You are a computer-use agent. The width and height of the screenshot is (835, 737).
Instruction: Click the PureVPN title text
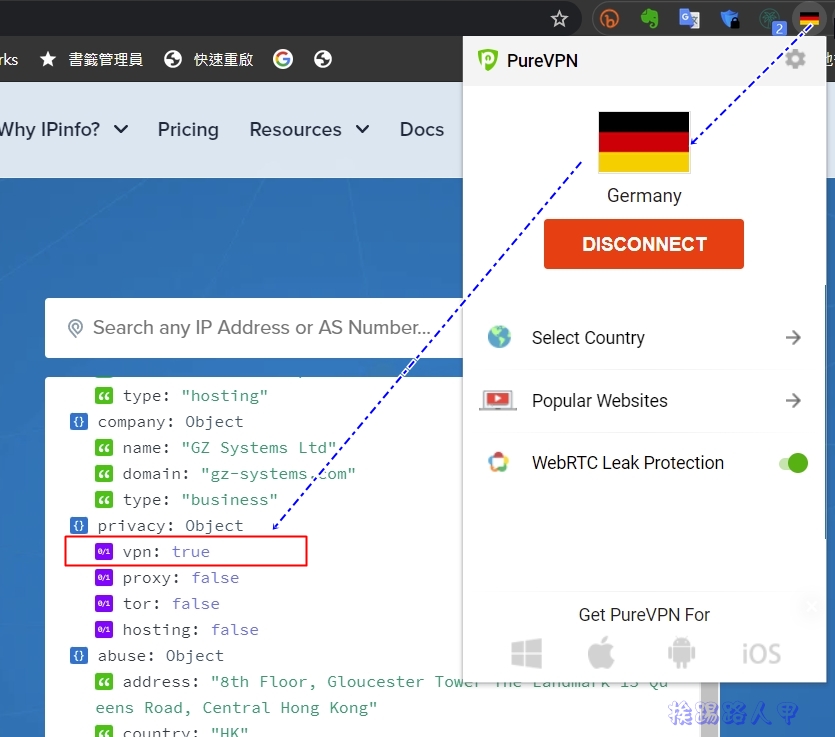pos(542,61)
